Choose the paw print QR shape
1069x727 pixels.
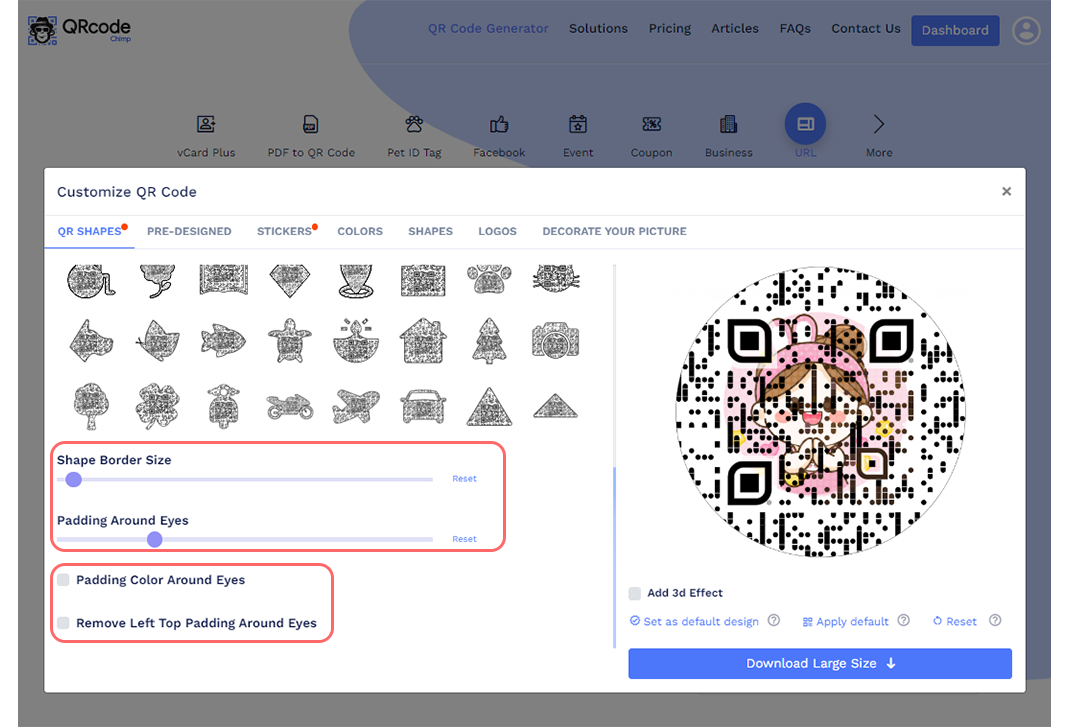(488, 280)
